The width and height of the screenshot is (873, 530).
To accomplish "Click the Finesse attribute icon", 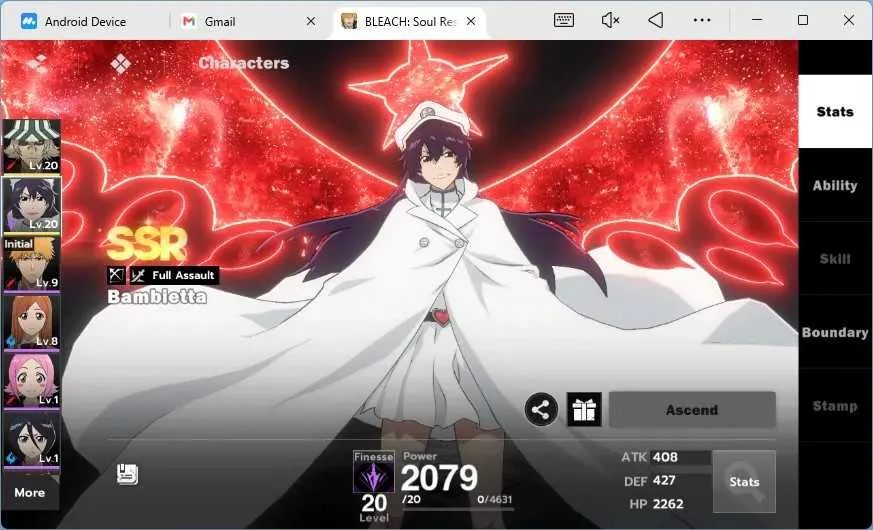I will coord(374,472).
